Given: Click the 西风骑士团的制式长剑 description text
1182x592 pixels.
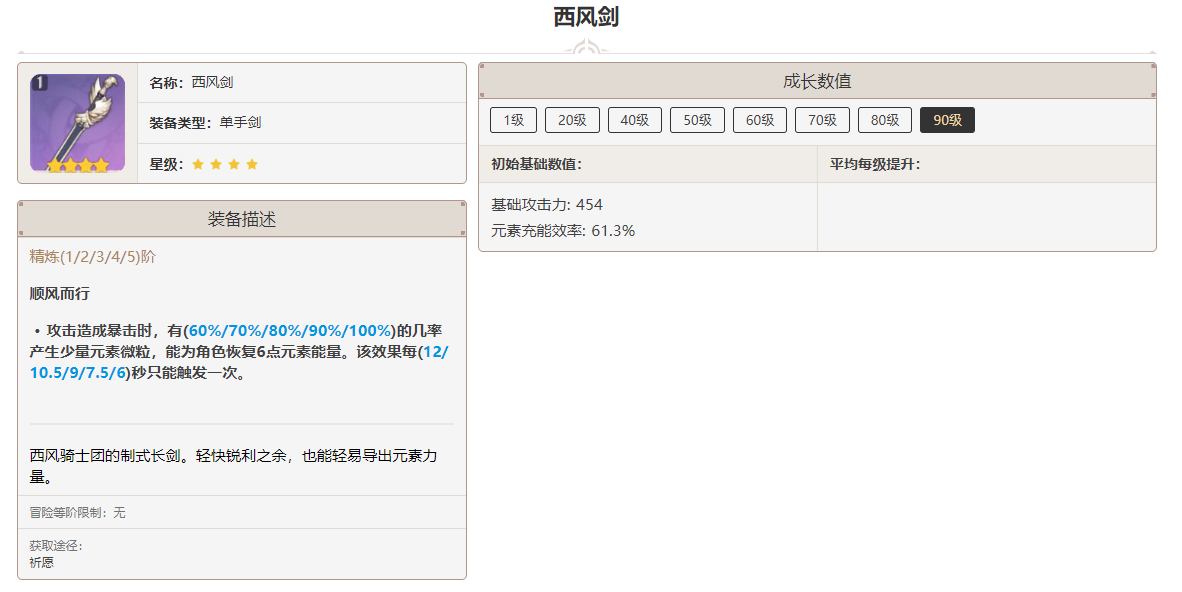Looking at the screenshot, I should click(234, 466).
